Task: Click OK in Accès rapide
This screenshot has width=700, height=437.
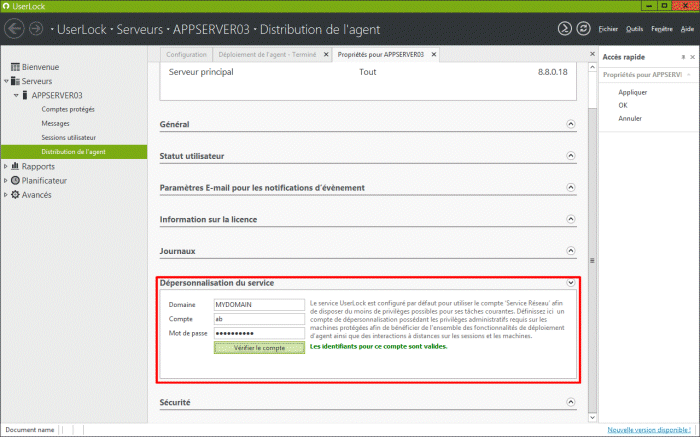Action: coord(623,105)
